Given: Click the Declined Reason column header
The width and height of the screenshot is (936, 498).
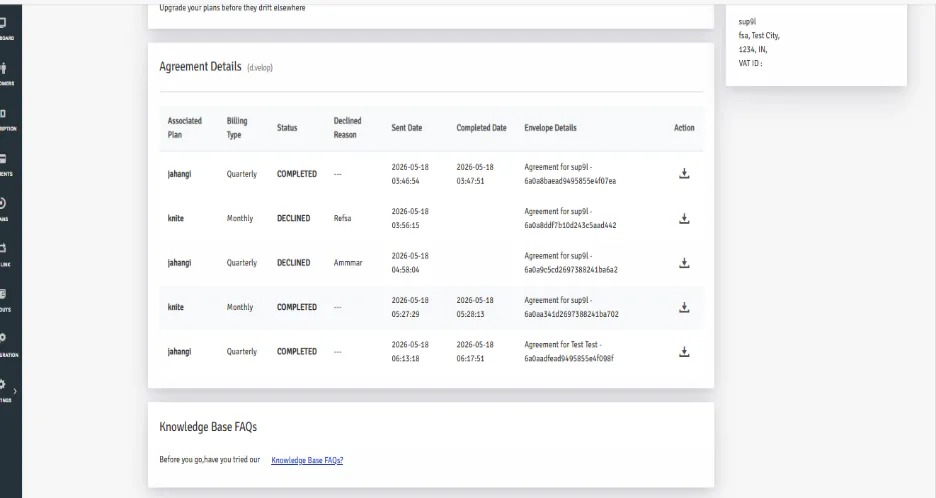Looking at the screenshot, I should (x=347, y=128).
